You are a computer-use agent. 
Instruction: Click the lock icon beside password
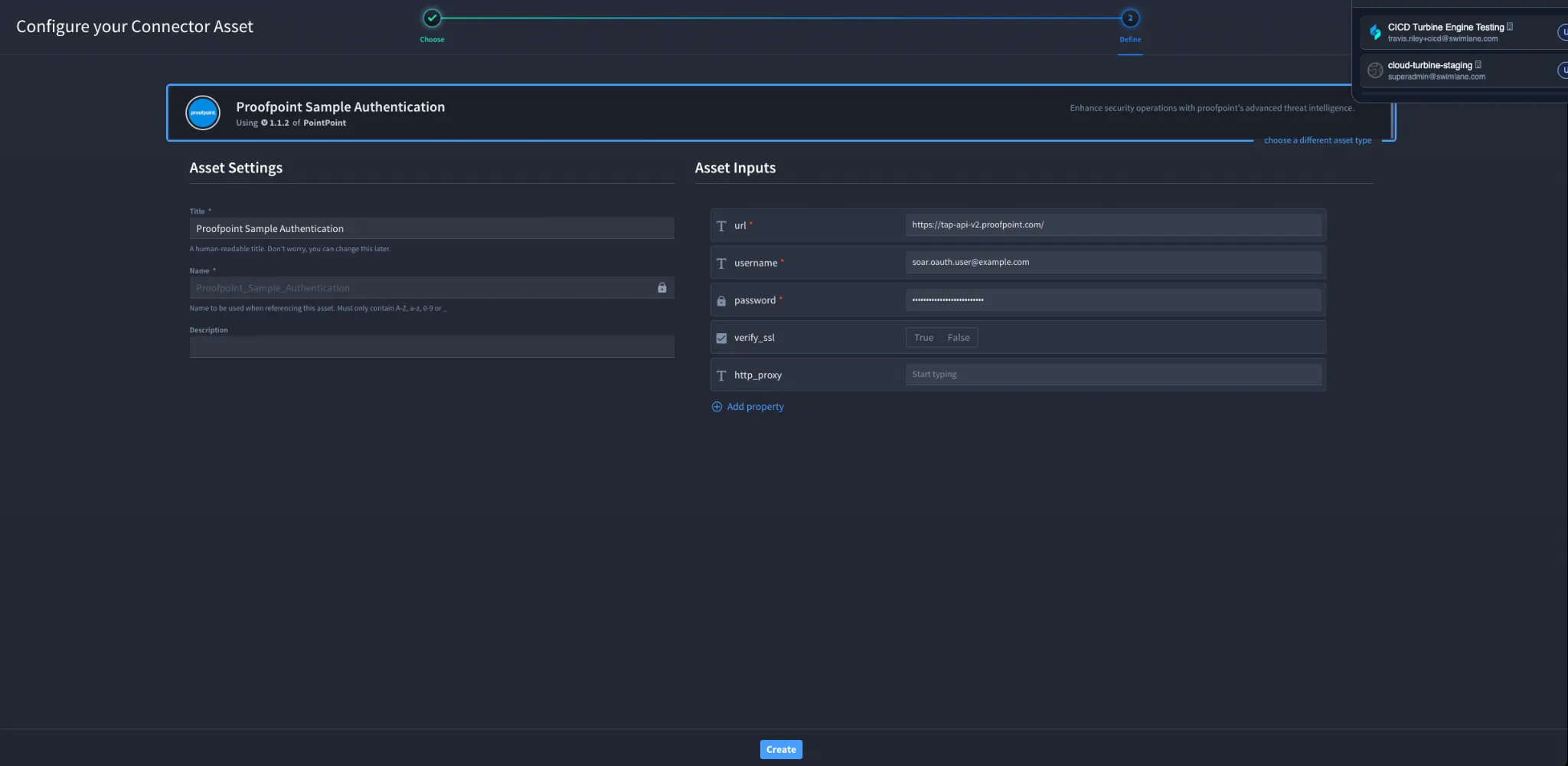pos(721,301)
